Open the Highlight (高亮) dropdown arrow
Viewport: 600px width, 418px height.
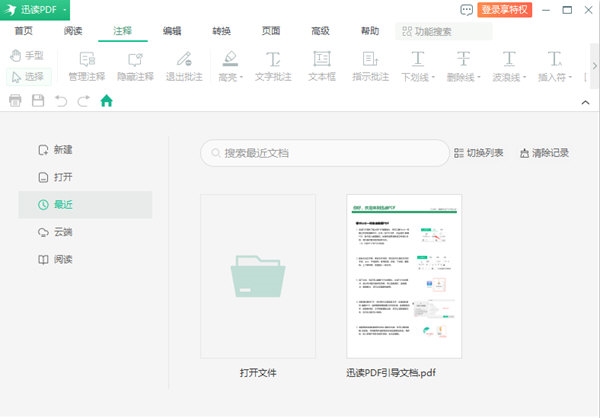(241, 78)
